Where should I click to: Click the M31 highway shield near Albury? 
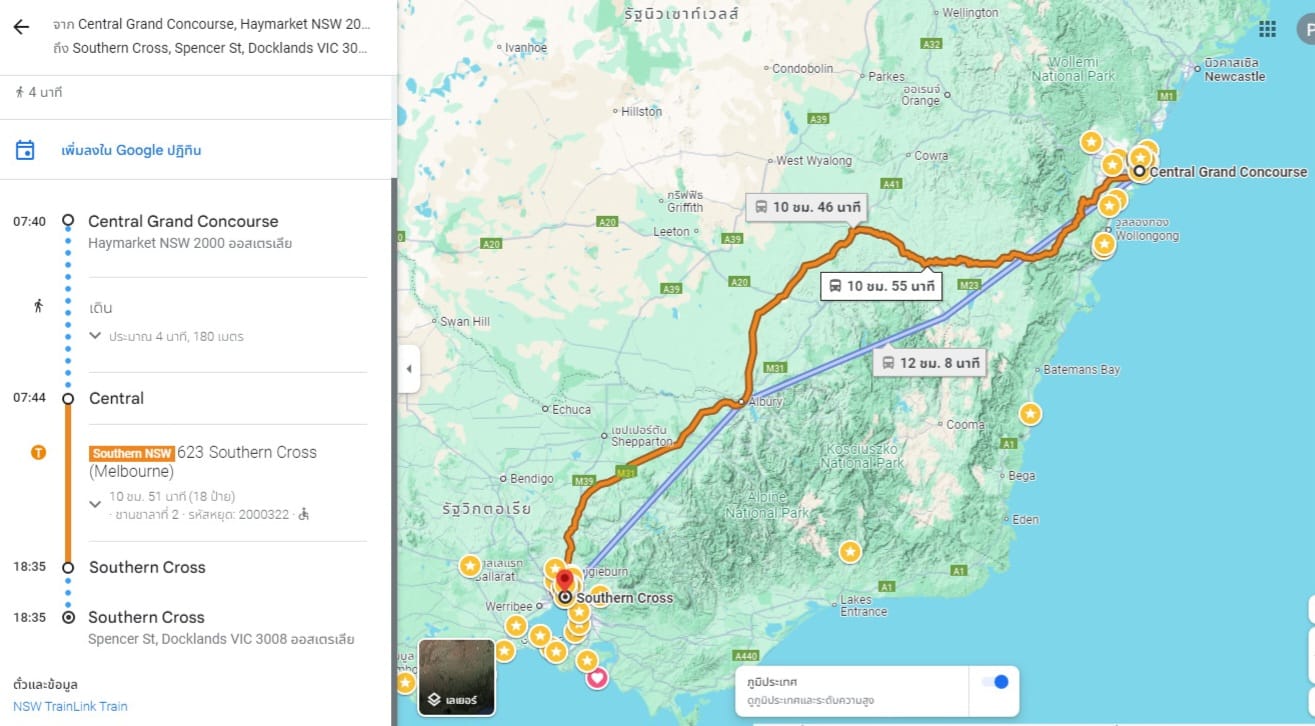pyautogui.click(x=775, y=369)
